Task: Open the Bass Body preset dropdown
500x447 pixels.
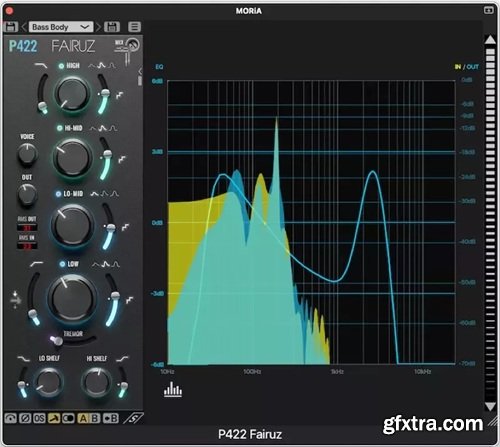Action: click(x=61, y=27)
